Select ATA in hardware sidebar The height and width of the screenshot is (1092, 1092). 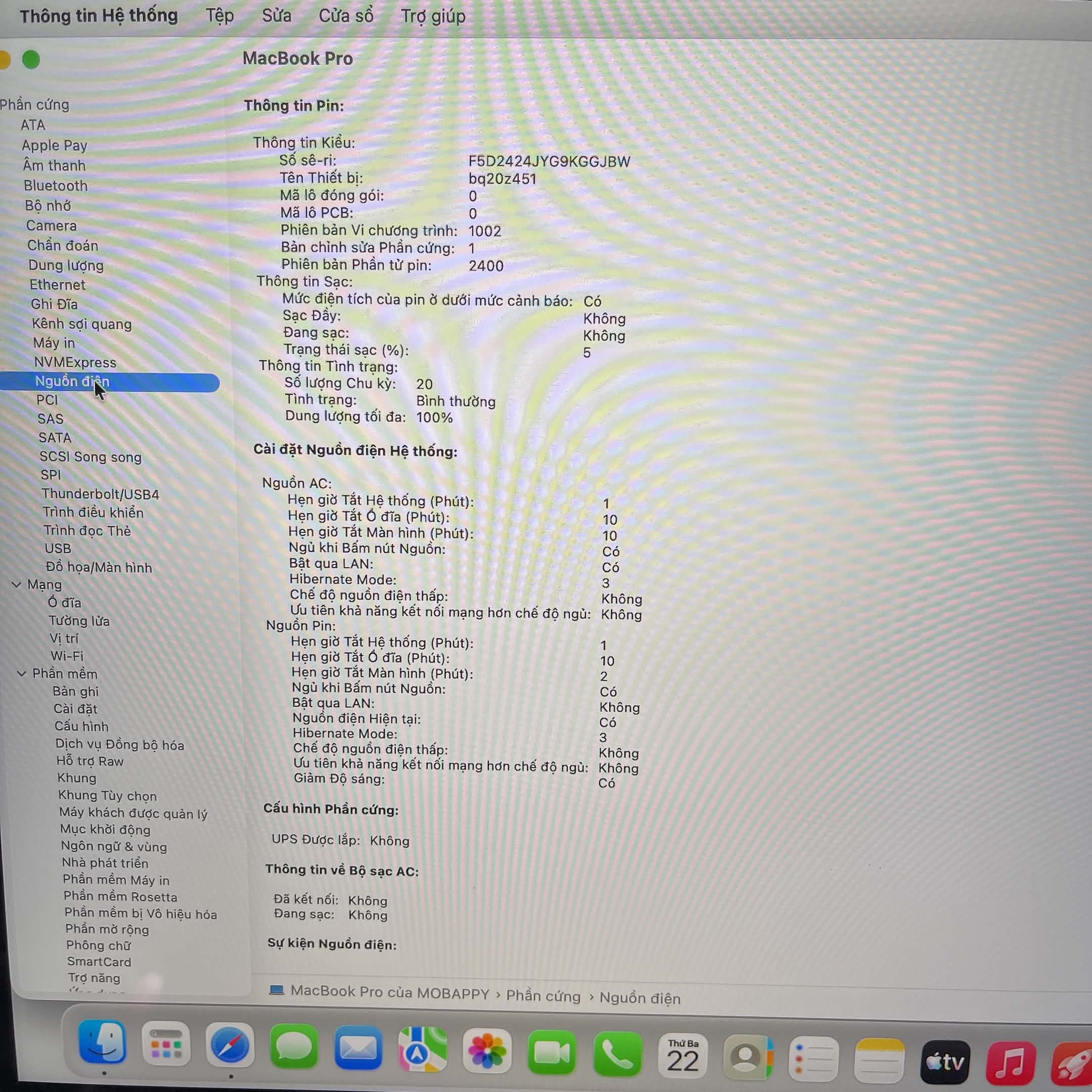(x=33, y=125)
